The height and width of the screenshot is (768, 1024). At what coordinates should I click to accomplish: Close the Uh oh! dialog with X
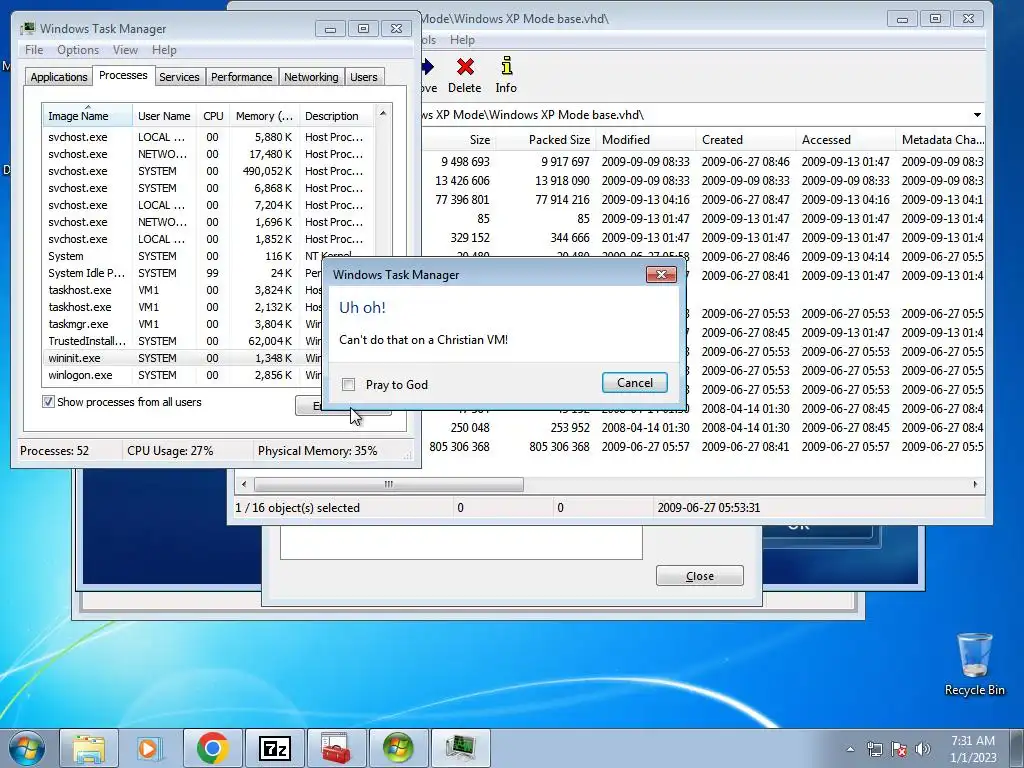click(x=661, y=274)
